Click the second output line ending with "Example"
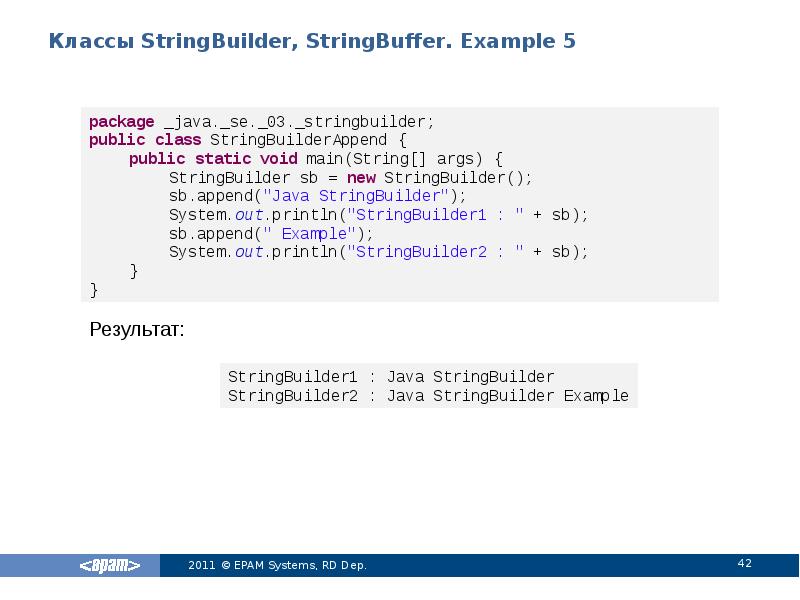The height and width of the screenshot is (600, 800). coord(428,396)
